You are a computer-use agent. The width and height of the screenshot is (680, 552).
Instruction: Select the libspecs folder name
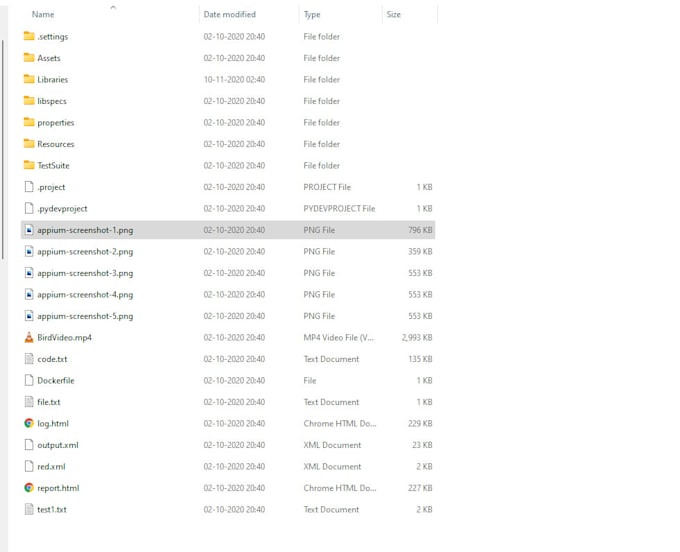(x=52, y=101)
